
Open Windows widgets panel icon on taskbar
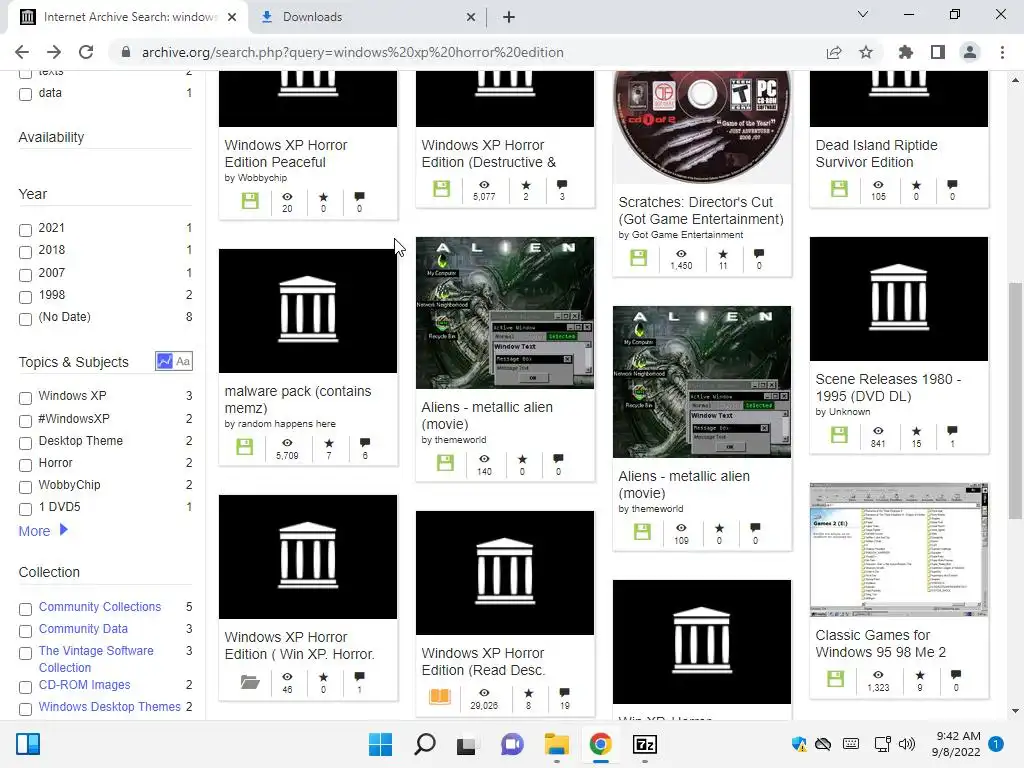[28, 744]
